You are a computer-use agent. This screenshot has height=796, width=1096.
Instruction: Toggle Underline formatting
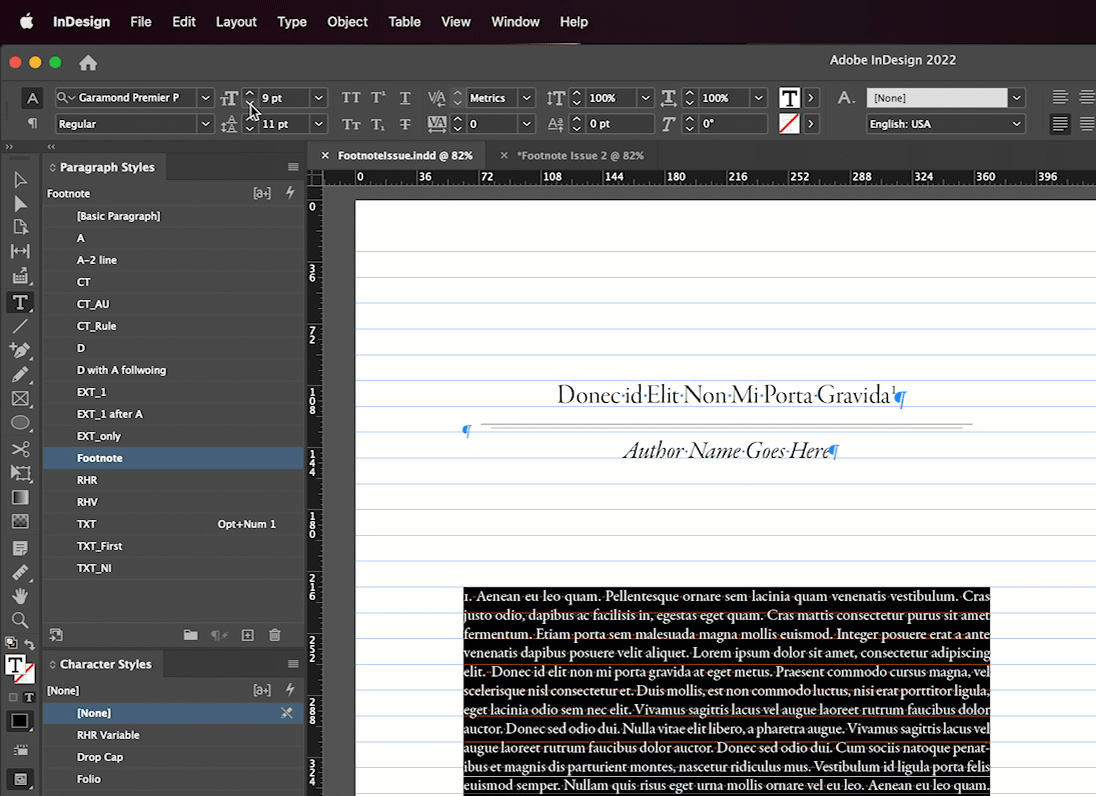[x=405, y=98]
